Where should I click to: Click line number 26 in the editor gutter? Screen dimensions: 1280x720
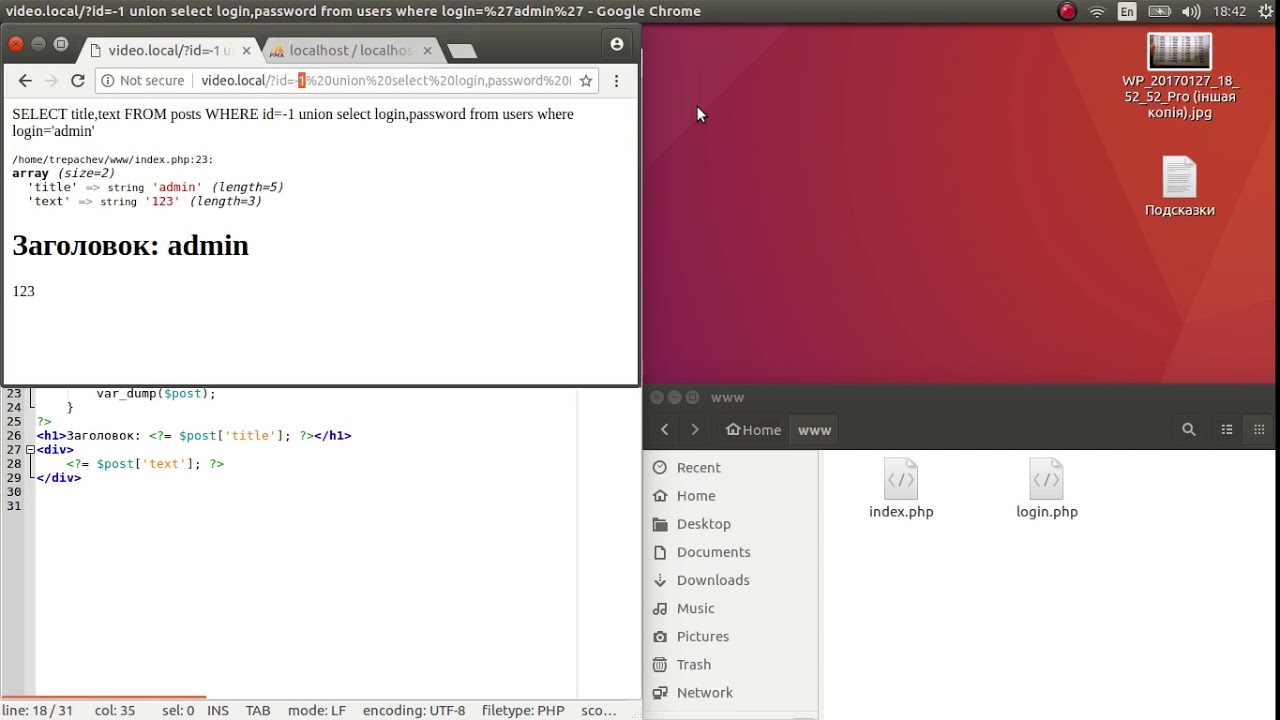click(x=14, y=436)
